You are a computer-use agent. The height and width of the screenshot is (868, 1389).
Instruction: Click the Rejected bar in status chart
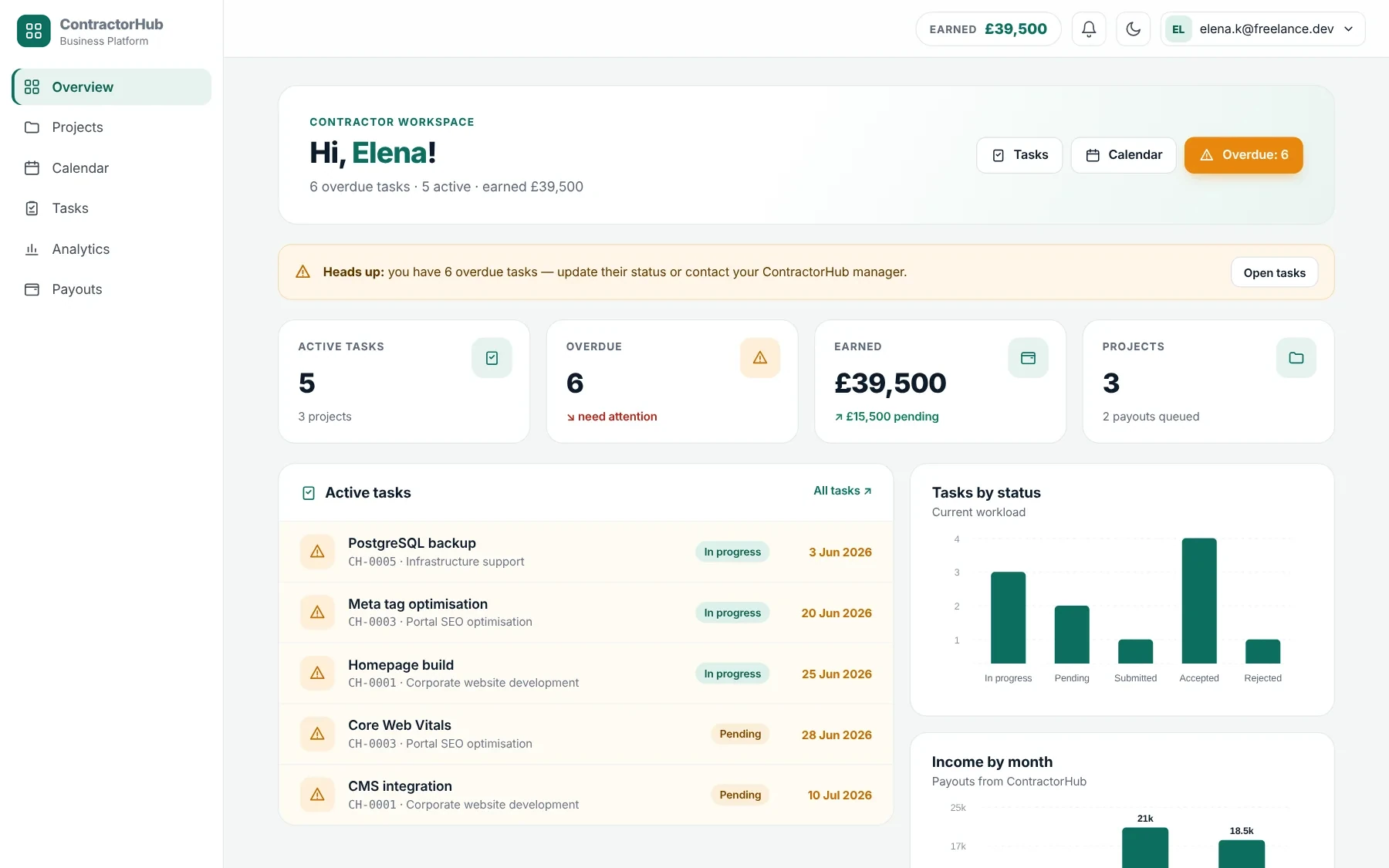[x=1262, y=651]
